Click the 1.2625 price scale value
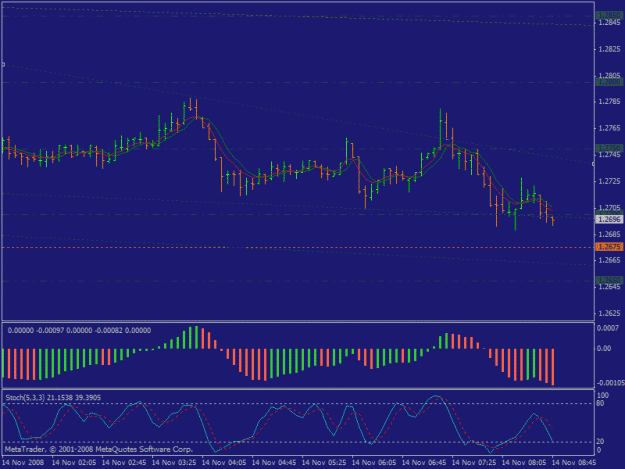625x469 pixels. [x=609, y=314]
